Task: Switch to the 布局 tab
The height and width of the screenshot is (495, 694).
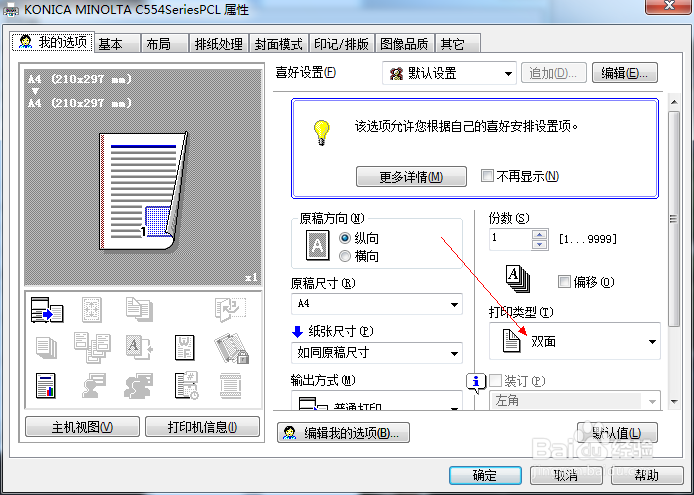Action: (x=165, y=44)
